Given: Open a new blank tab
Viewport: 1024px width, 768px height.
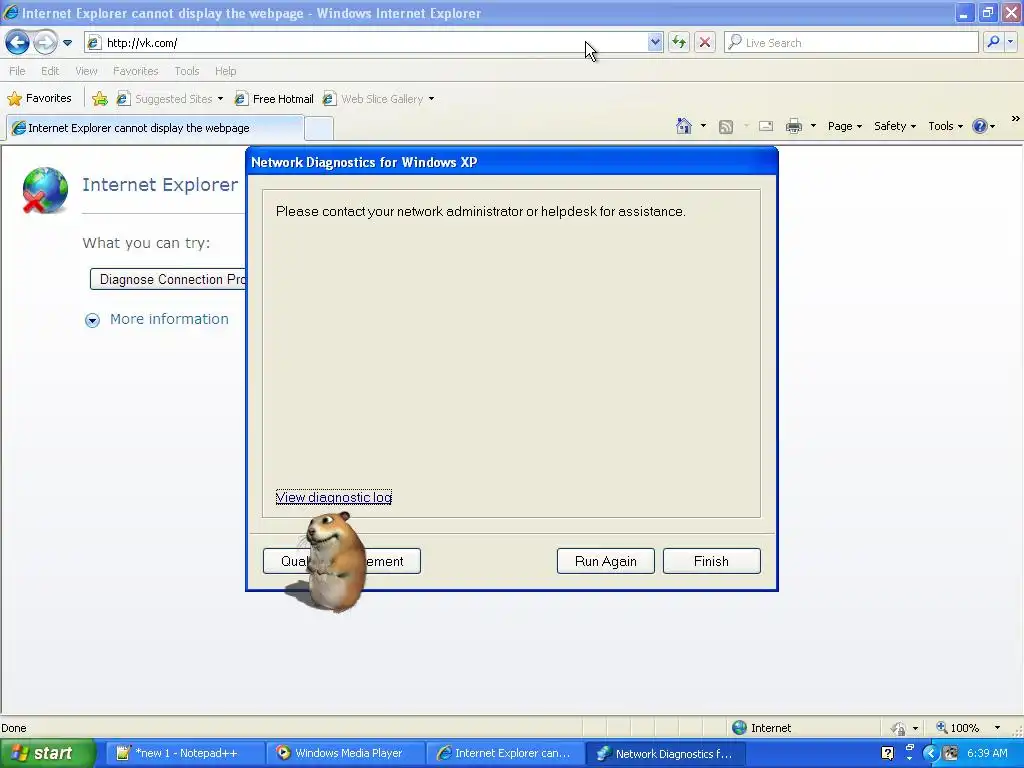Looking at the screenshot, I should pyautogui.click(x=319, y=129).
